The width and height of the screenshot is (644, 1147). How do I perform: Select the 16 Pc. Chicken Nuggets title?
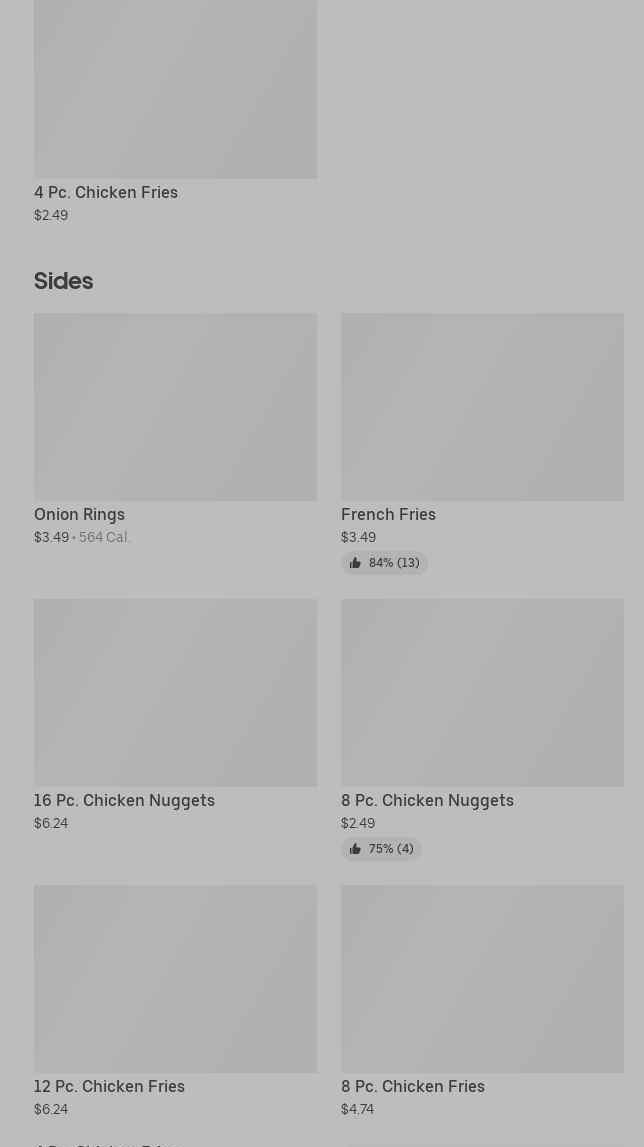pyautogui.click(x=124, y=800)
